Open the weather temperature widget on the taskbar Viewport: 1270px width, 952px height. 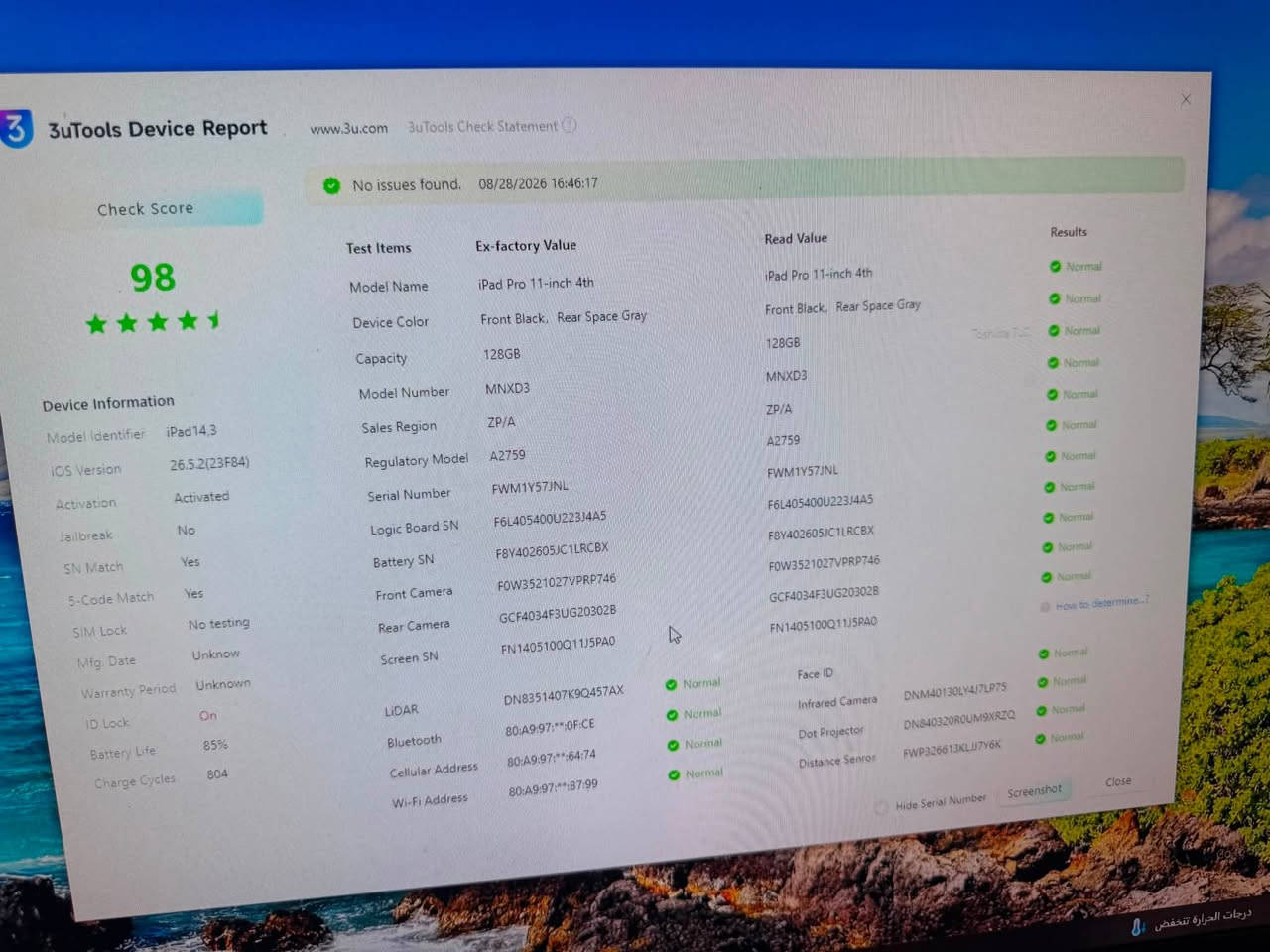coord(1192,920)
